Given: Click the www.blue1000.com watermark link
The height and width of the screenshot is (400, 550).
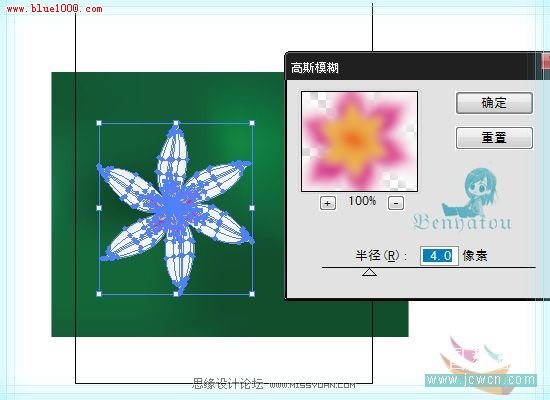Looking at the screenshot, I should [x=55, y=8].
